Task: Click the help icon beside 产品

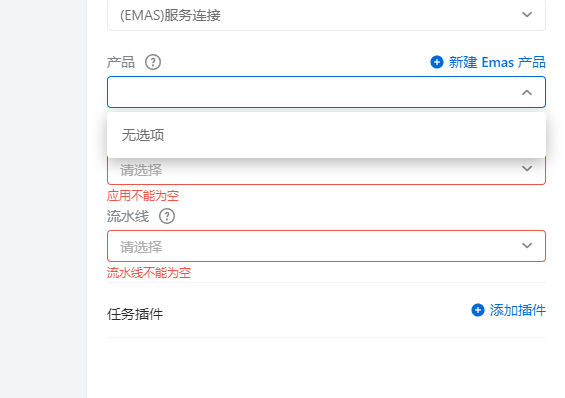Action: [x=153, y=62]
